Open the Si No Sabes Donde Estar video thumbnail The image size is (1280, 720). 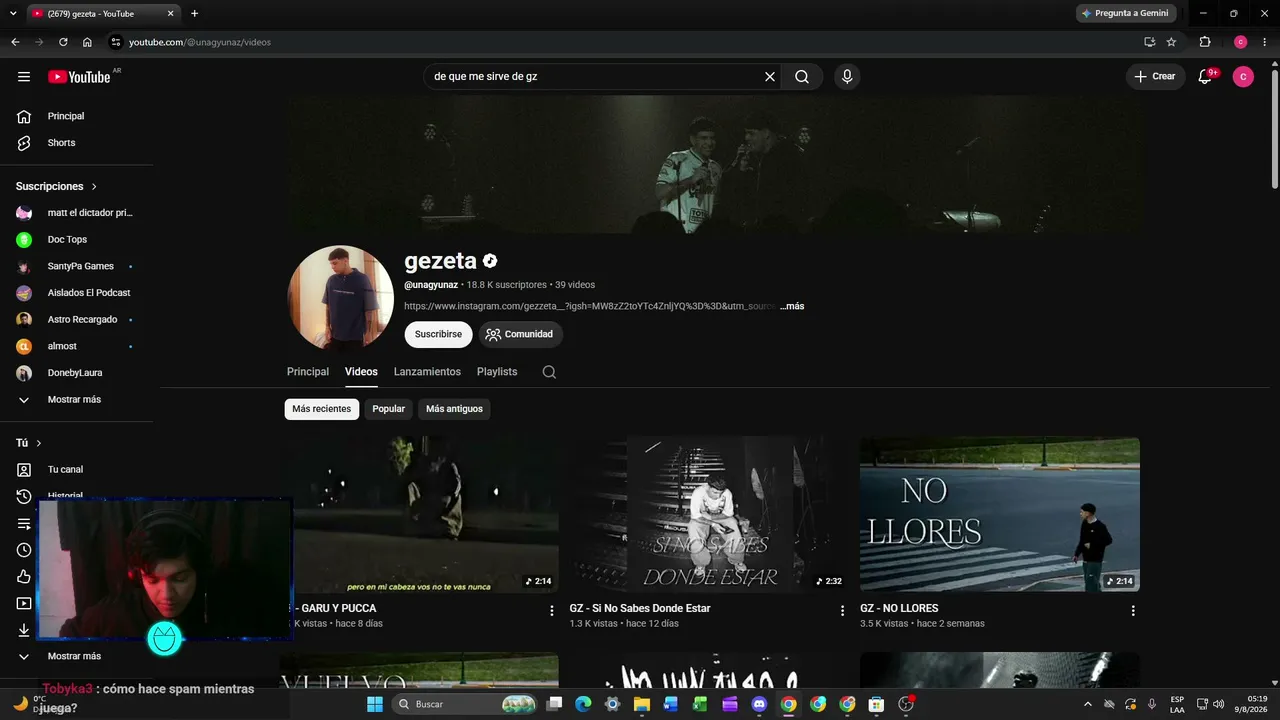pos(709,515)
